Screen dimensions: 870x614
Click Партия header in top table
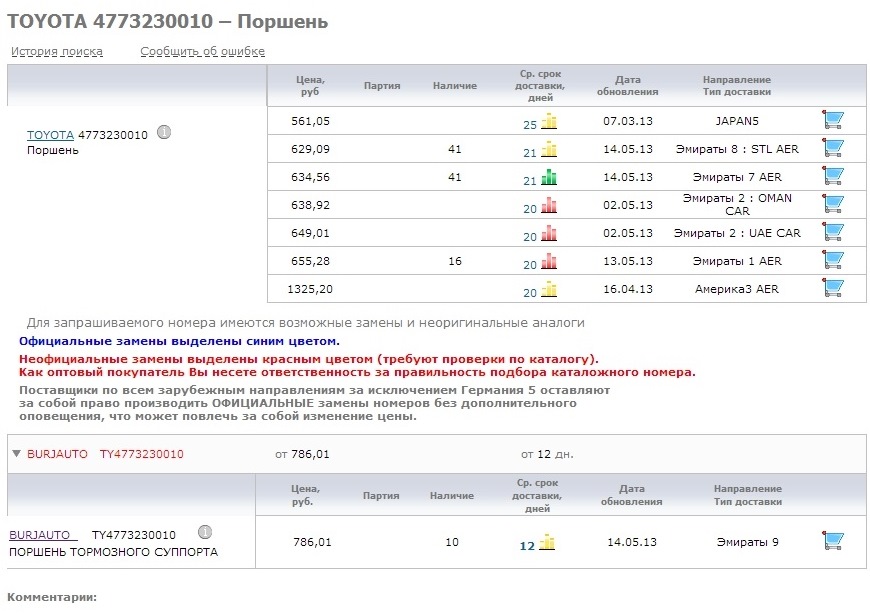click(x=382, y=85)
